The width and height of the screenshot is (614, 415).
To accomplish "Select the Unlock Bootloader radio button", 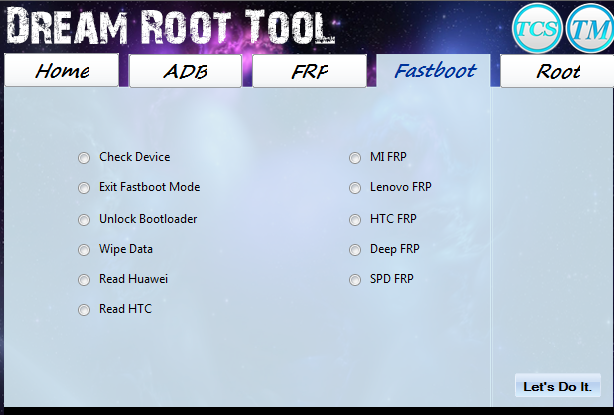I will click(84, 220).
